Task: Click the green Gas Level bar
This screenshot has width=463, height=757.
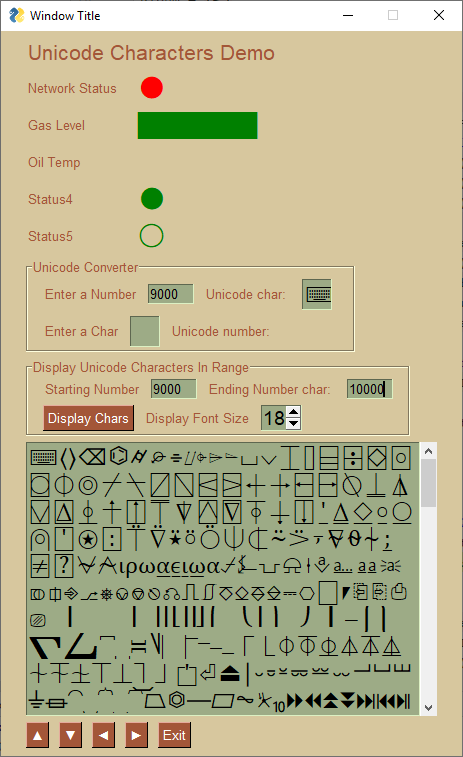Action: 197,126
